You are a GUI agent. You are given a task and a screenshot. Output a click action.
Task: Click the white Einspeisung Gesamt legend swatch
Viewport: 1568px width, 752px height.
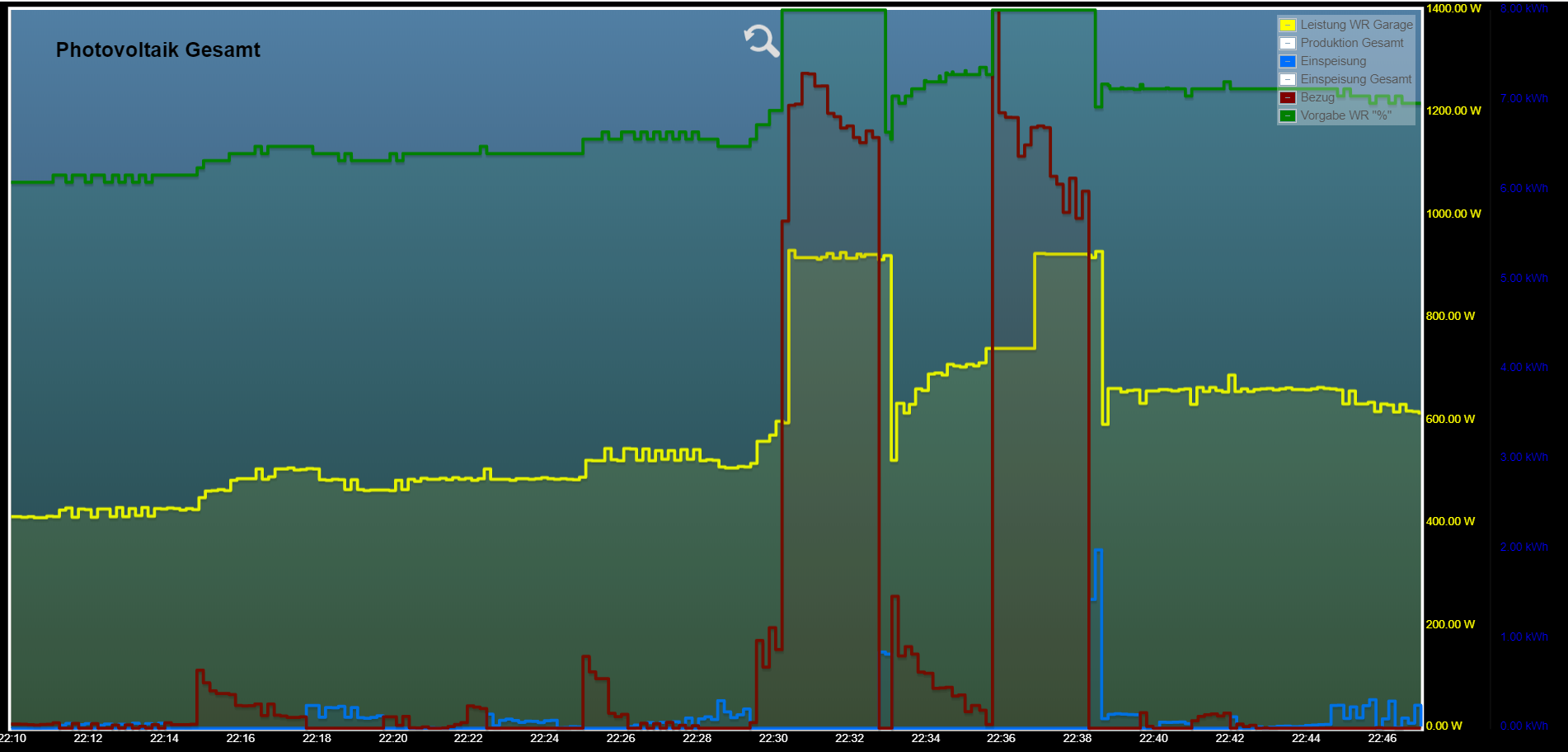[1288, 79]
